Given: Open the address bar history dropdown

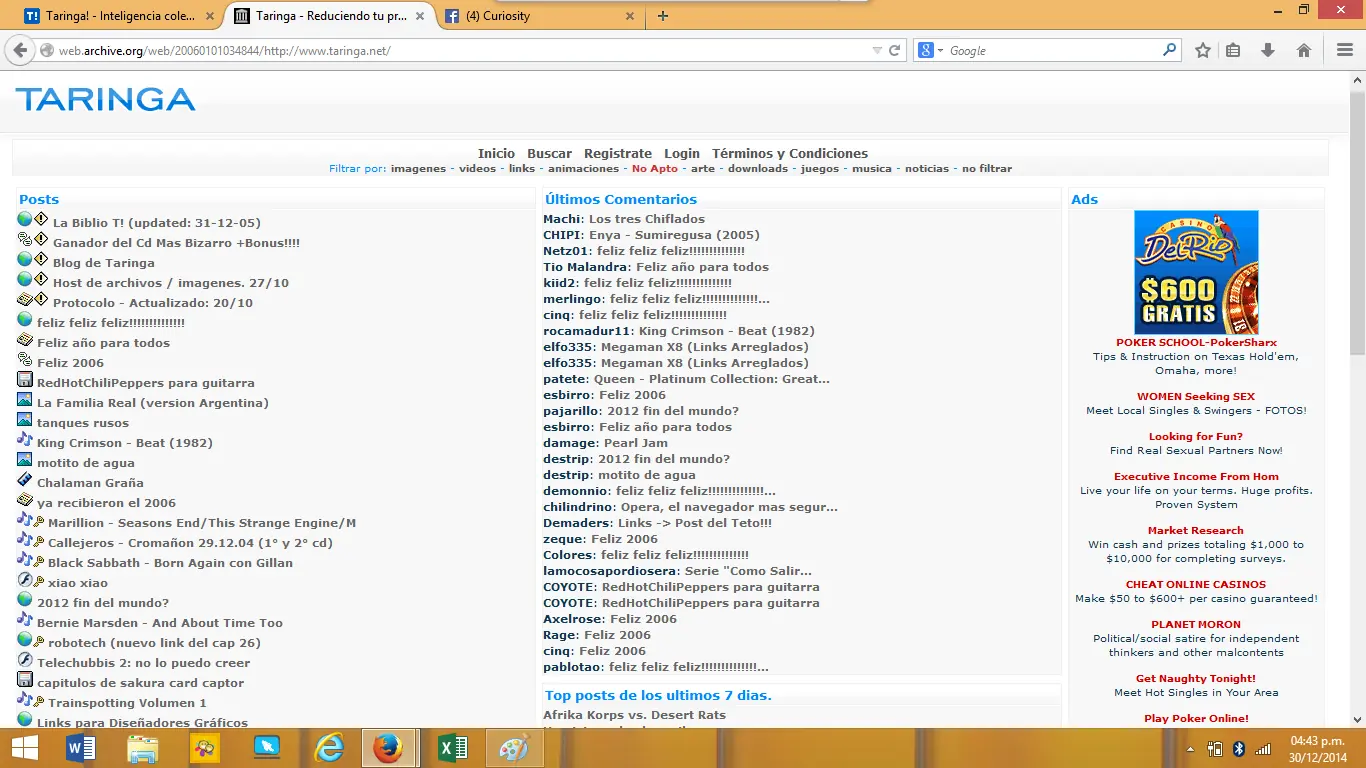Looking at the screenshot, I should (877, 50).
